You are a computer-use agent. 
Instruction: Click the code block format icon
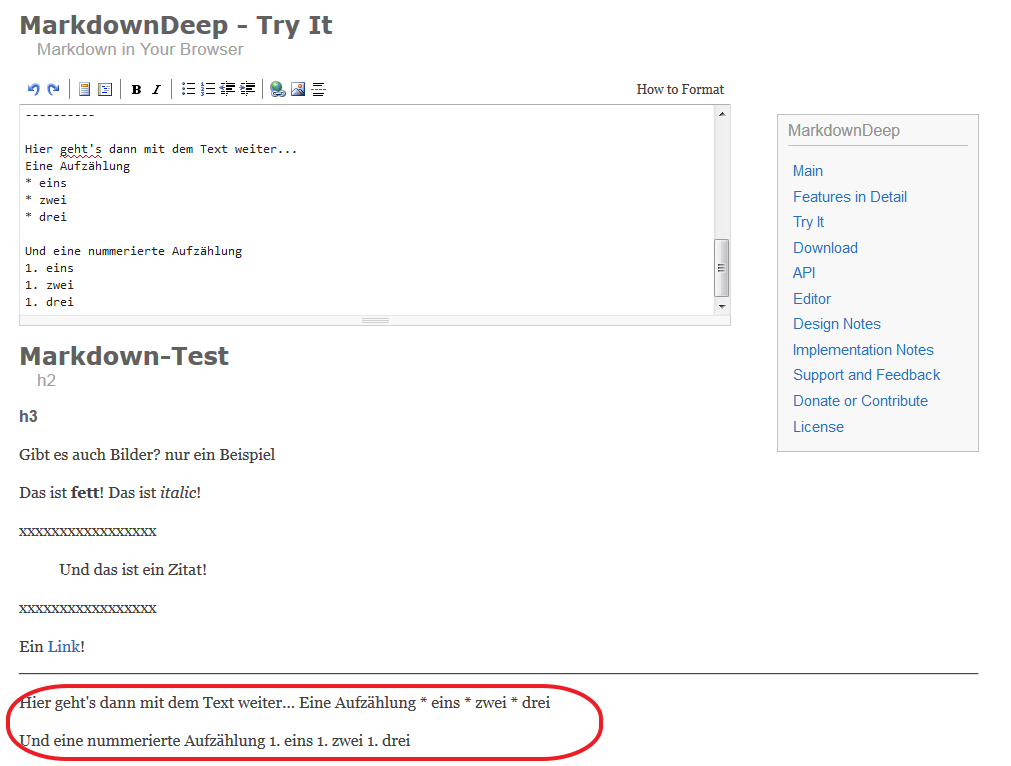105,89
